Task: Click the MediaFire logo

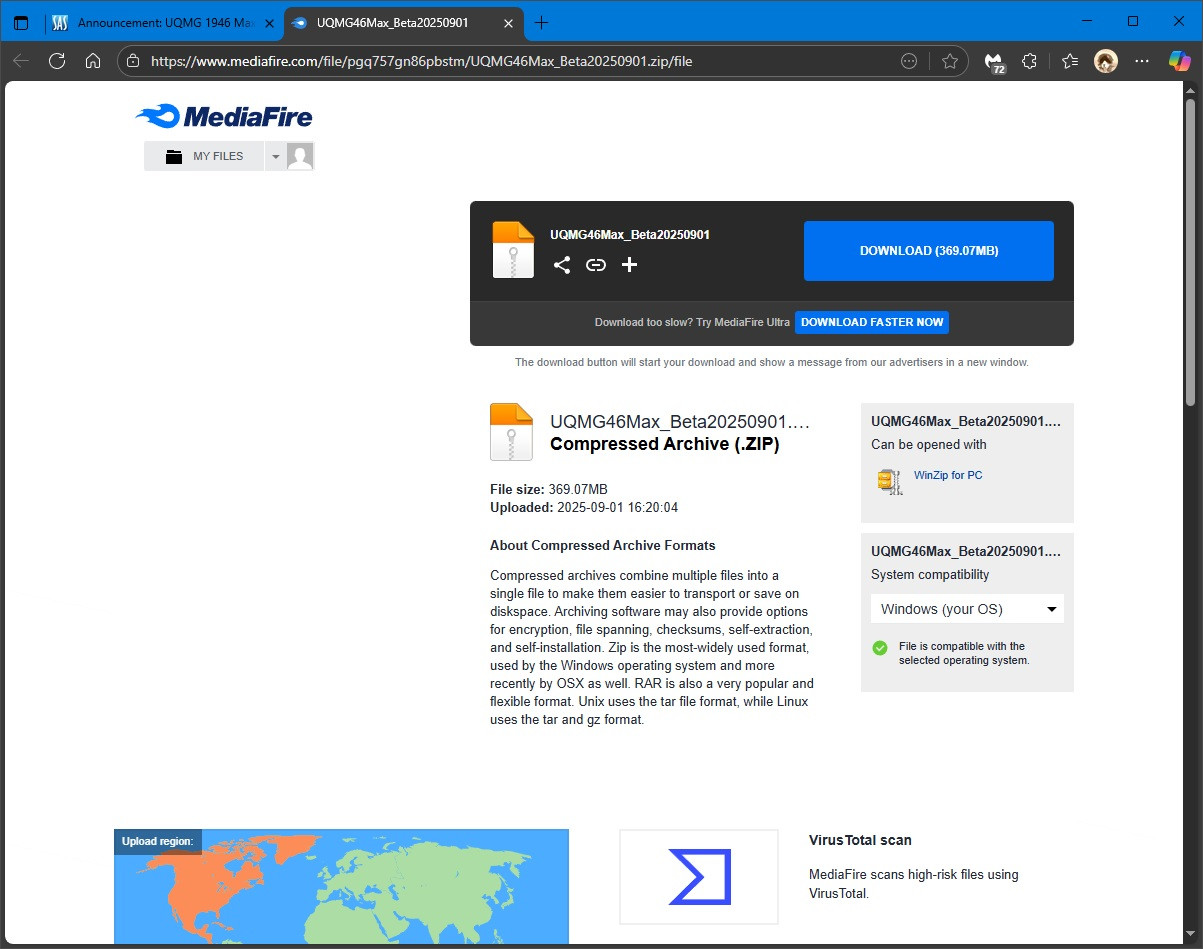Action: (x=224, y=117)
